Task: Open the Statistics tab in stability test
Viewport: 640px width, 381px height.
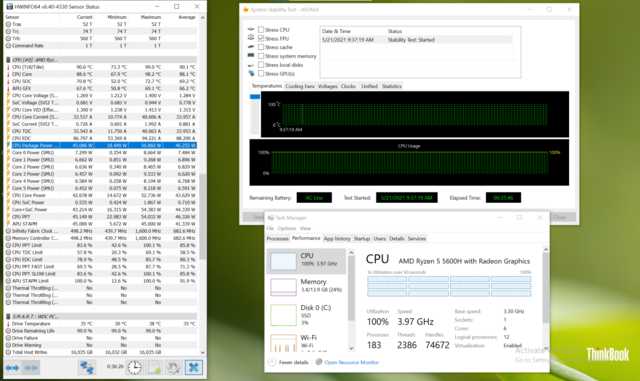Action: (392, 86)
